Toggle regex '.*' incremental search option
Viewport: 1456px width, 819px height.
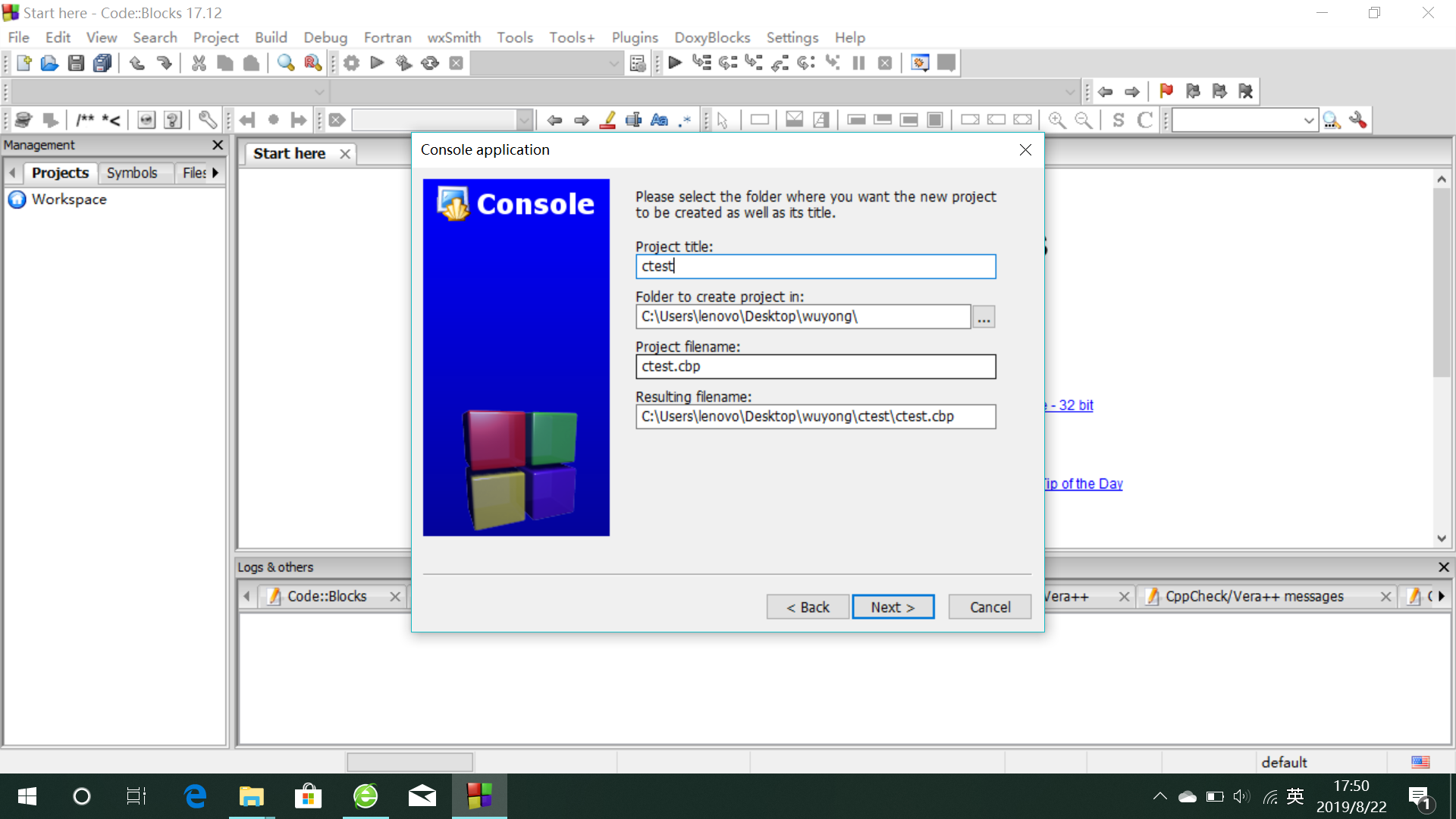pos(685,120)
